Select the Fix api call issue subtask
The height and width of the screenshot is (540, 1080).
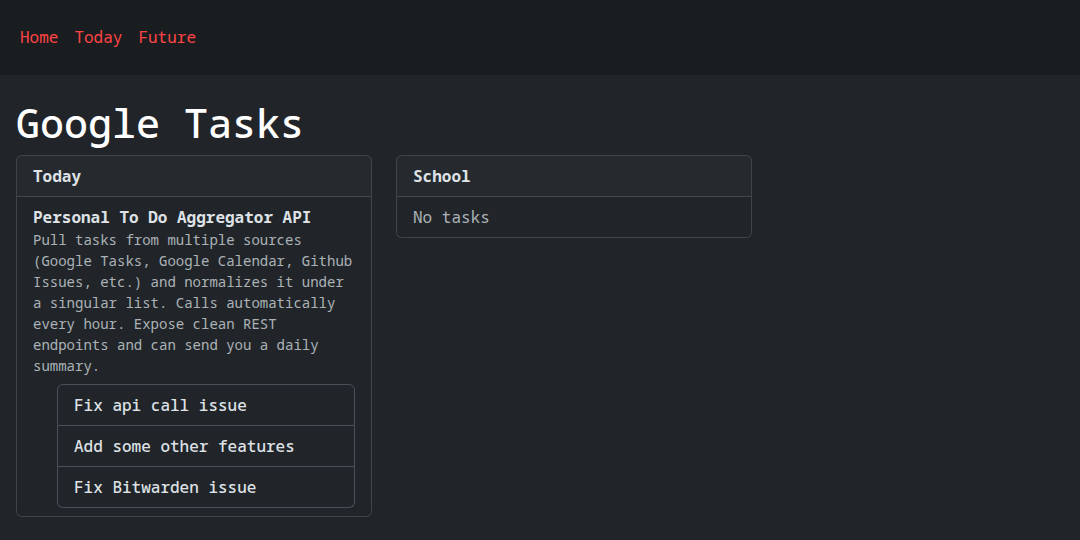click(x=160, y=405)
